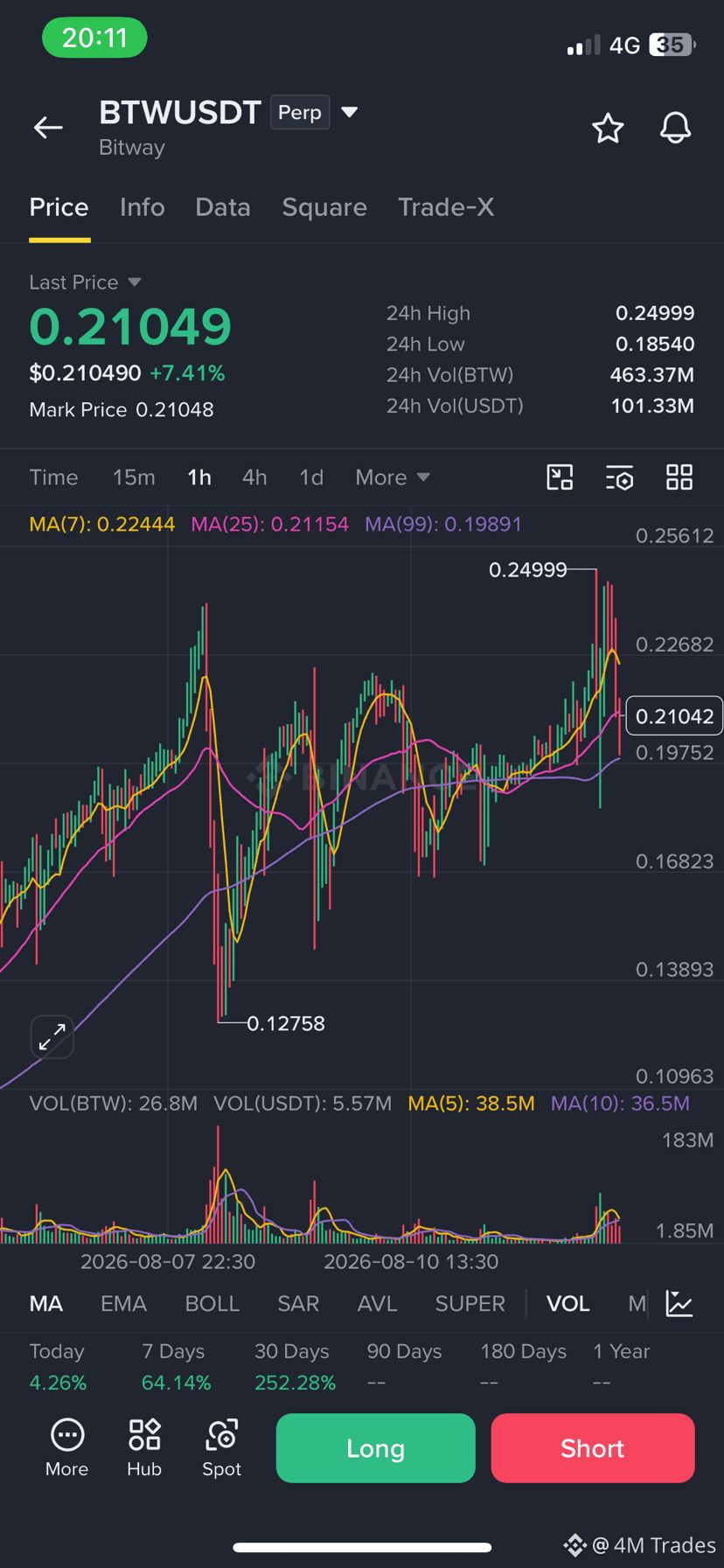Screen dimensions: 724x1568
Task: Tap the 24h Vol(BTW) 463.37M value
Action: pyautogui.click(x=652, y=375)
